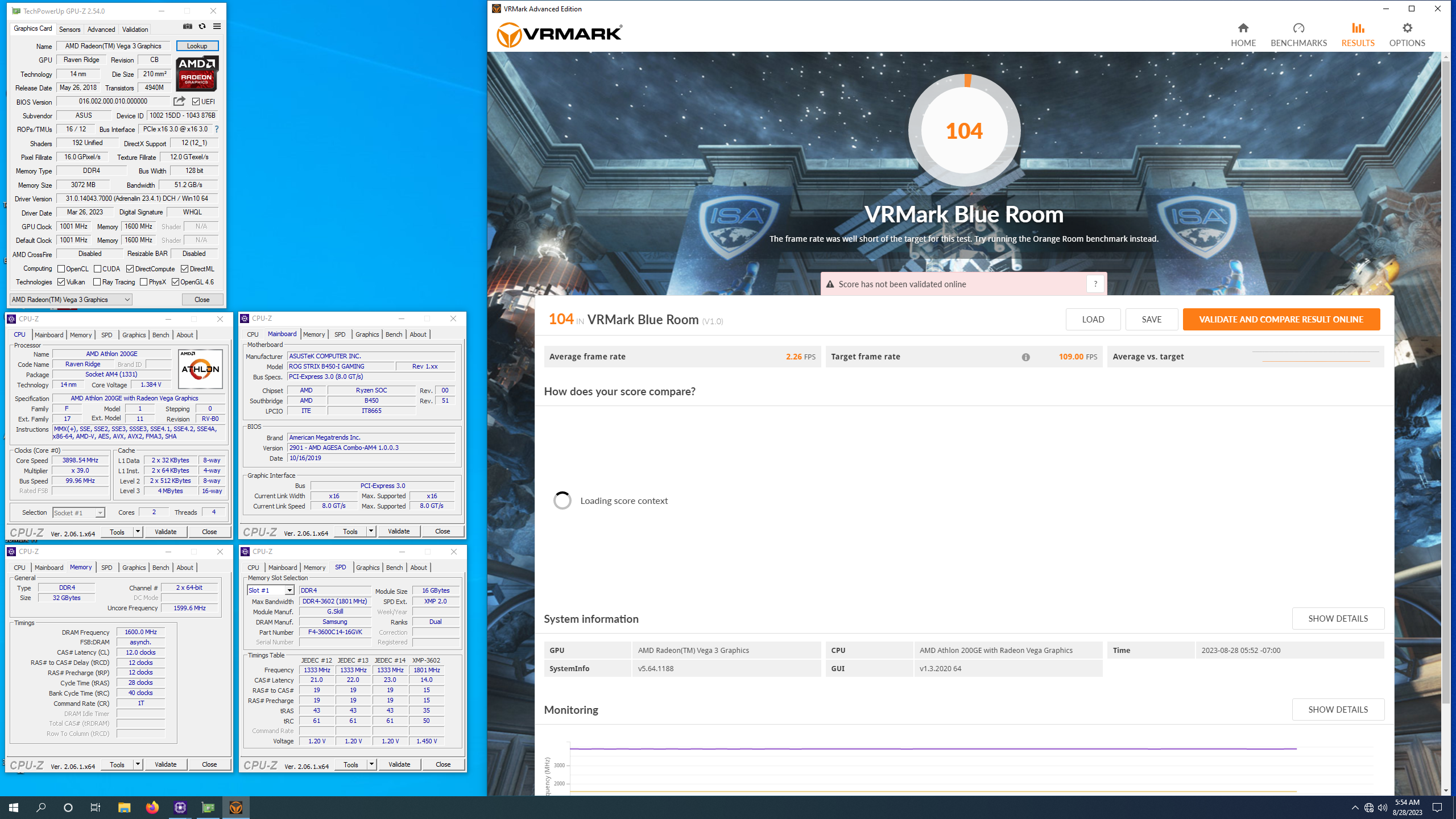Open Task View on taskbar
The width and height of the screenshot is (1456, 819).
[96, 808]
